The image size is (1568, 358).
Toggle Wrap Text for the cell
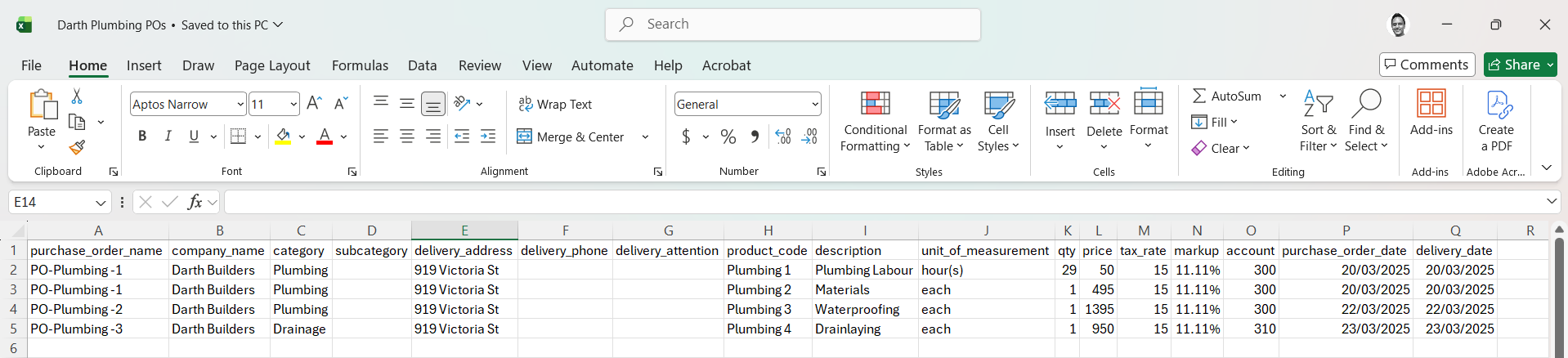click(x=555, y=105)
